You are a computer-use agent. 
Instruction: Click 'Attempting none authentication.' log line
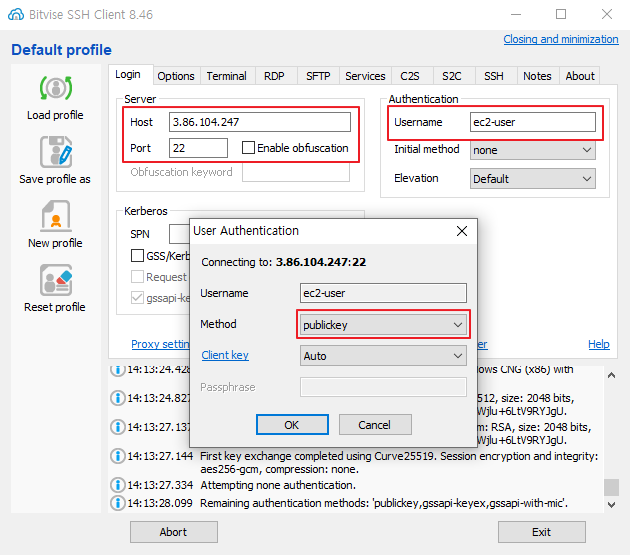click(278, 485)
